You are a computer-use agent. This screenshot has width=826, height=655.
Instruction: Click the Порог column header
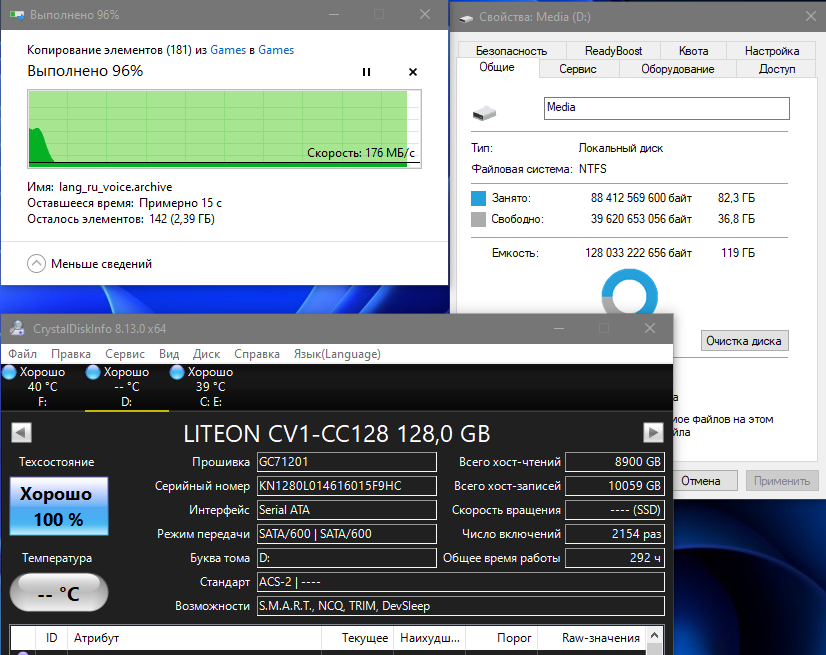click(501, 638)
